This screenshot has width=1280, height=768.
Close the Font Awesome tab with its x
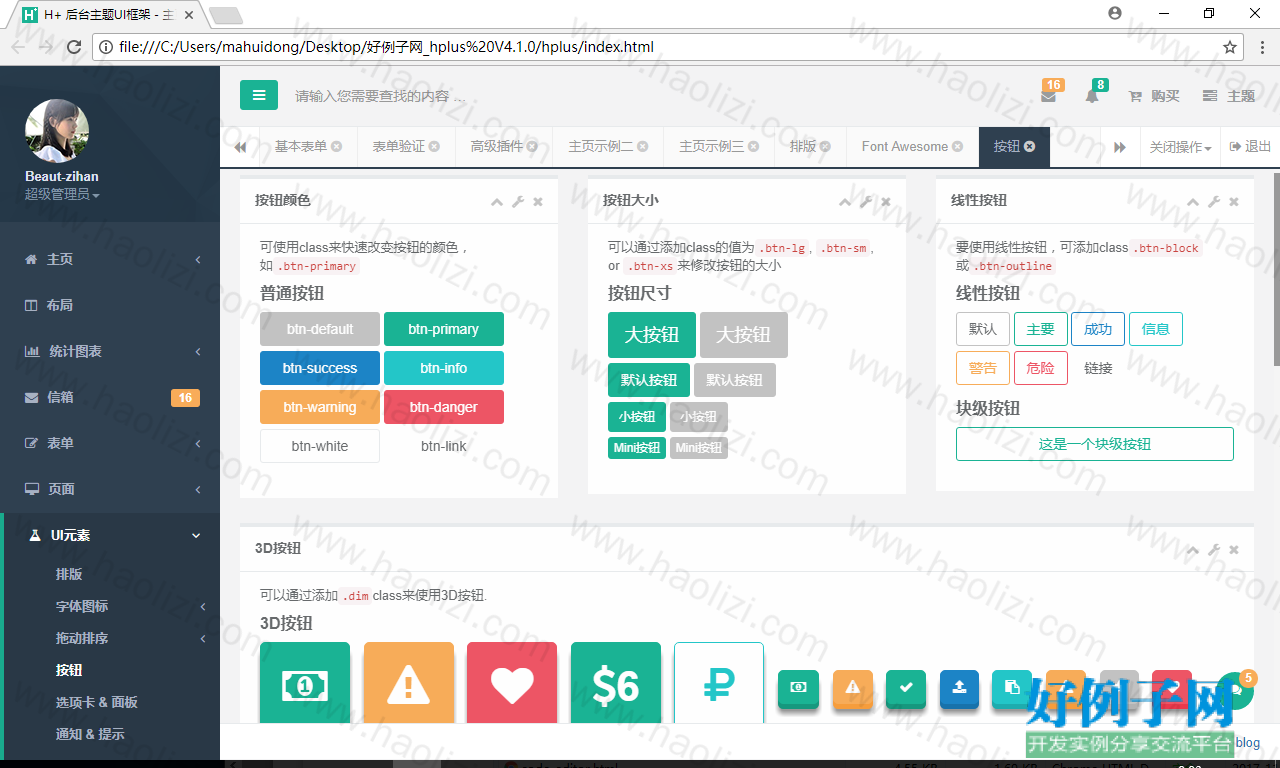(958, 146)
